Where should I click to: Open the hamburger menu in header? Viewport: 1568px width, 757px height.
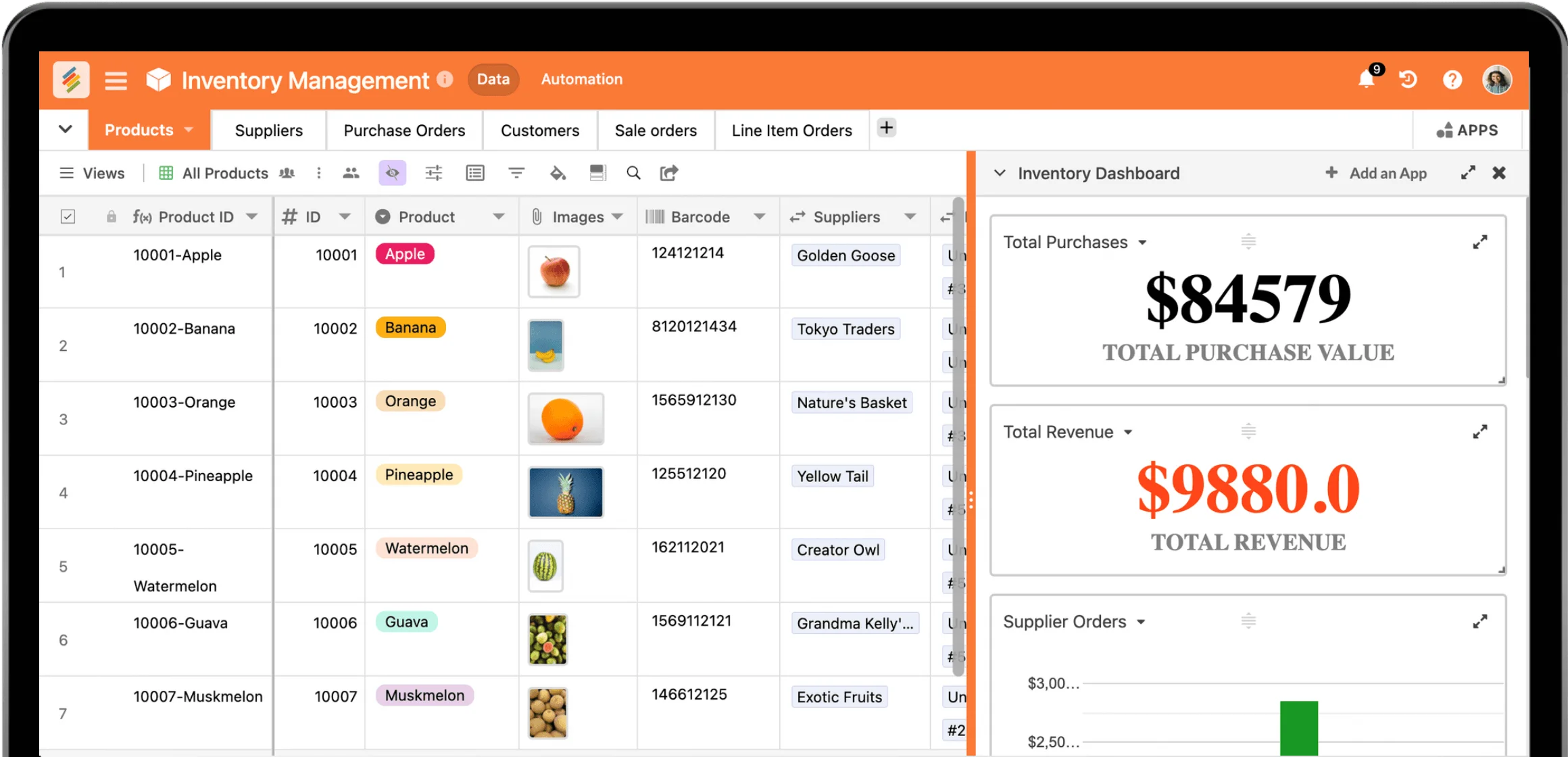[116, 80]
